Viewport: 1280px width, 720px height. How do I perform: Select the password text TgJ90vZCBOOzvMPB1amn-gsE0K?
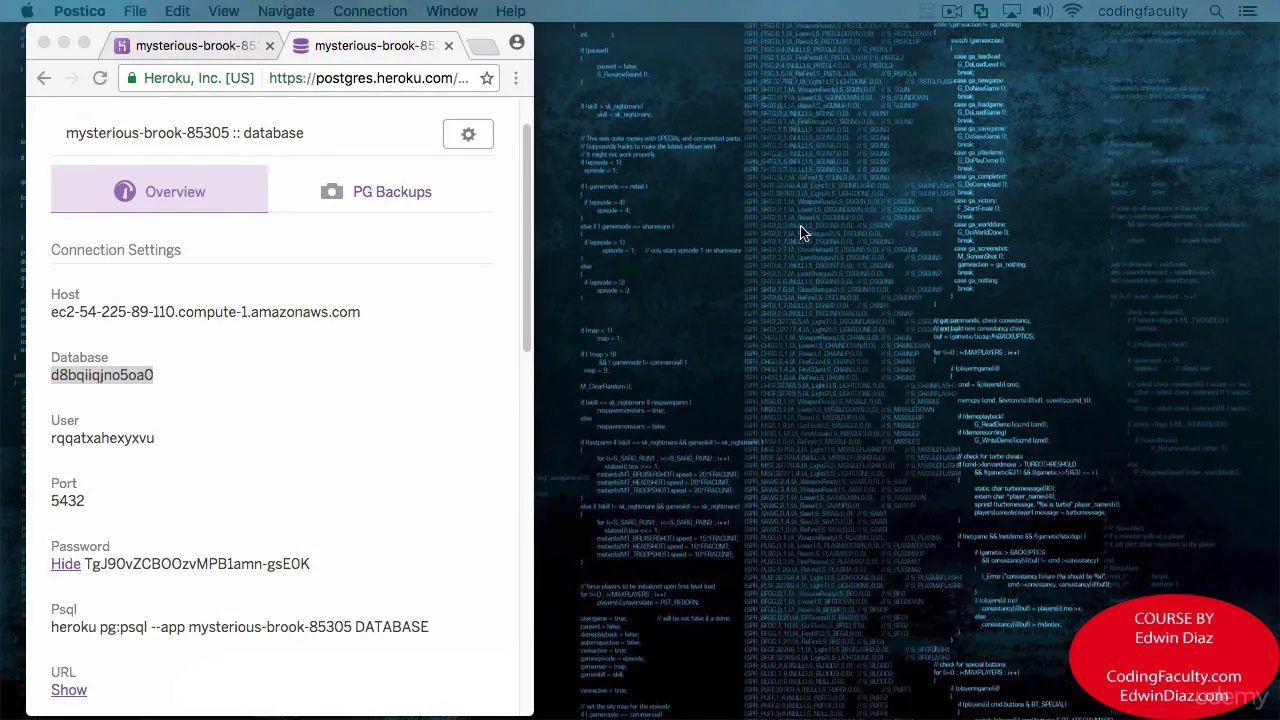point(197,564)
